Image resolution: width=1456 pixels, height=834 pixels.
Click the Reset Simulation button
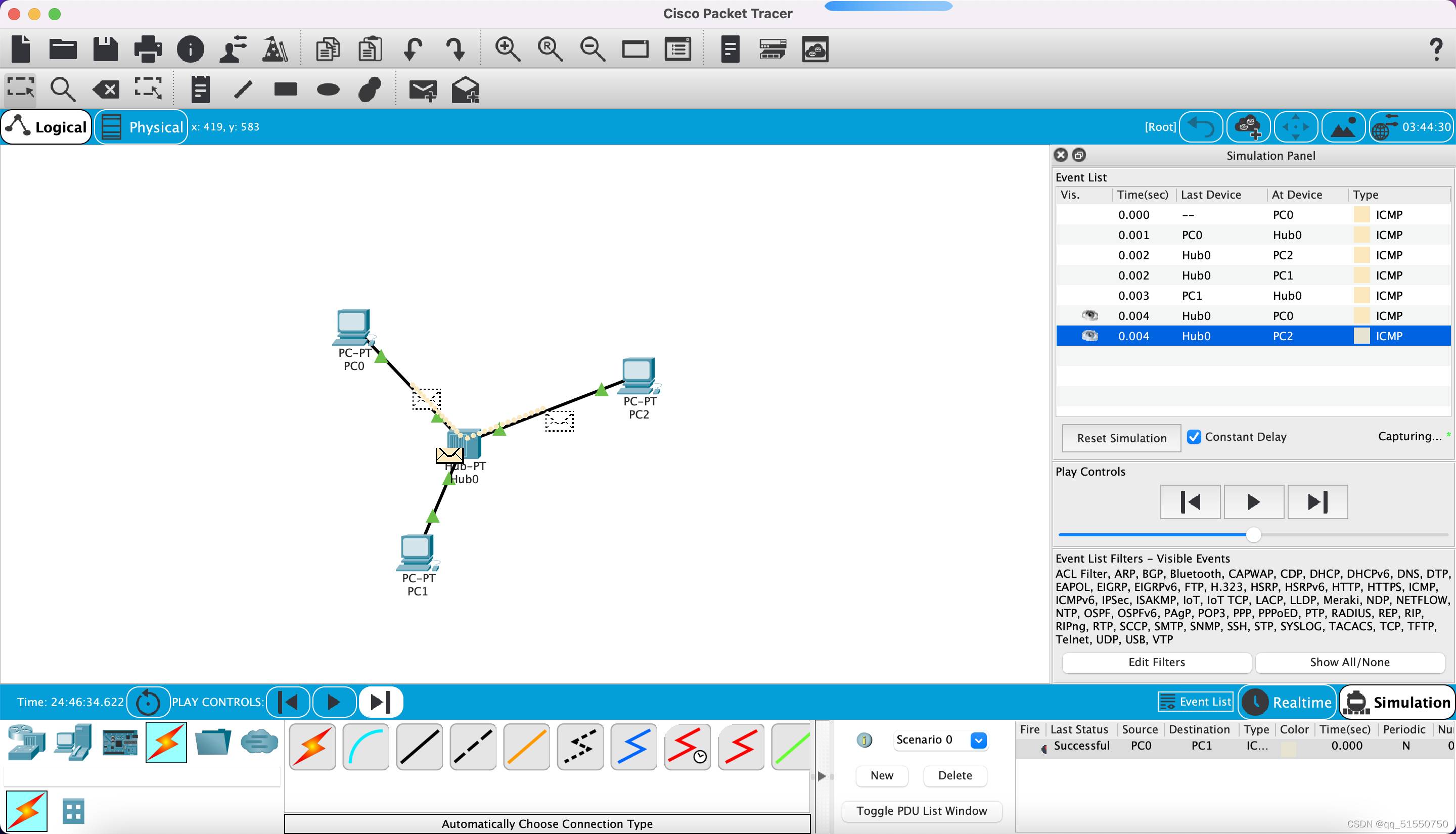(x=1121, y=438)
